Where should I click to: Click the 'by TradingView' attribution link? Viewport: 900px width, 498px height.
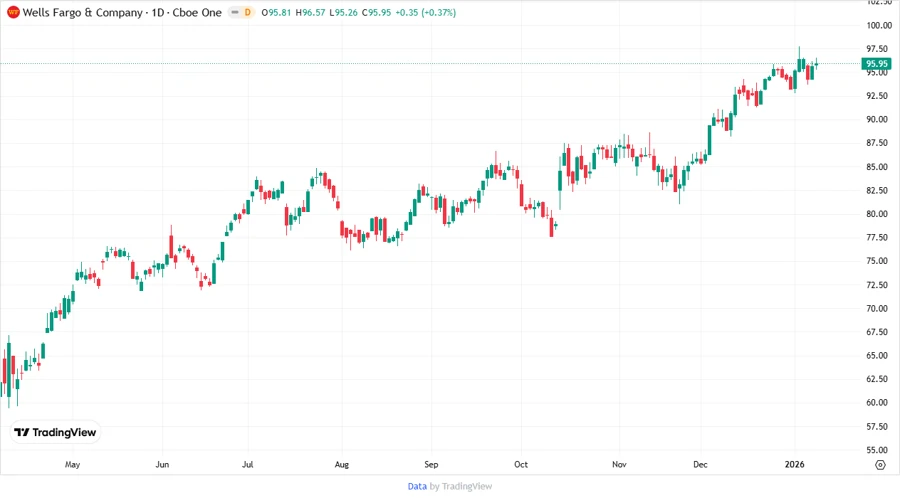tap(461, 486)
